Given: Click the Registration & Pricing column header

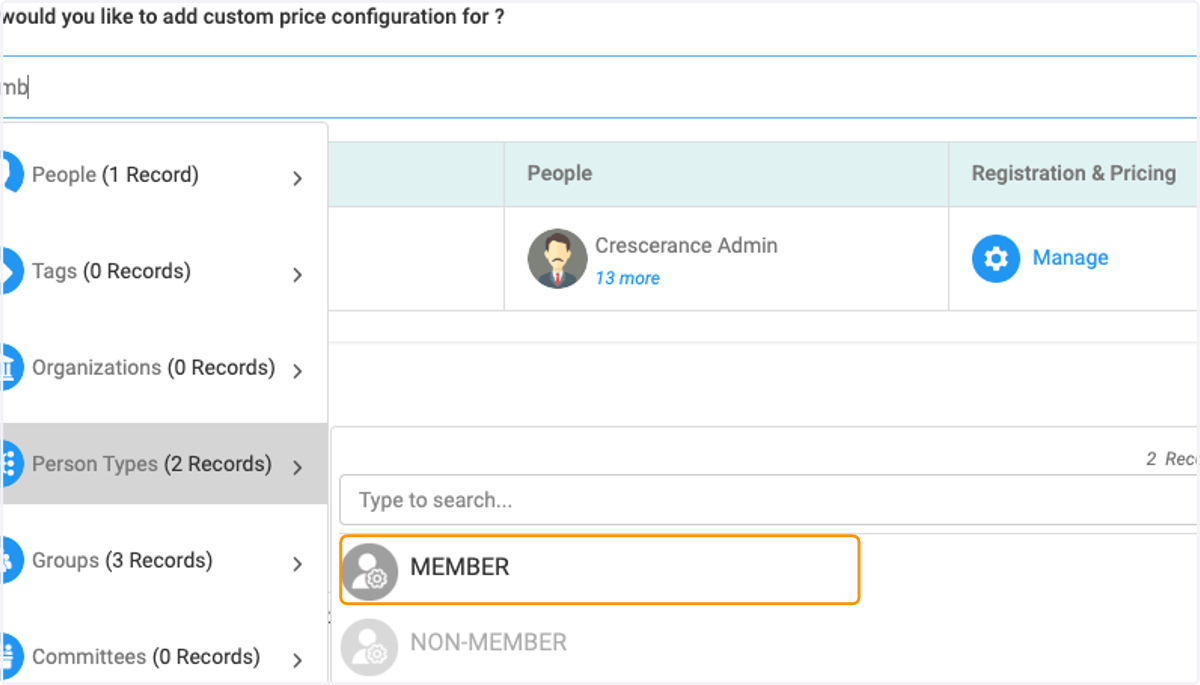Looking at the screenshot, I should tap(1074, 173).
